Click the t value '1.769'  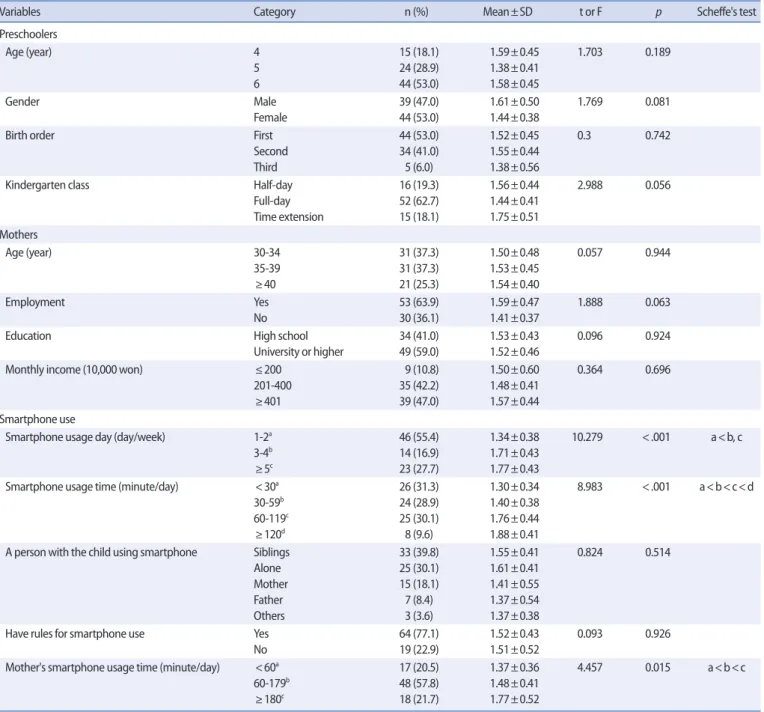[x=590, y=102]
